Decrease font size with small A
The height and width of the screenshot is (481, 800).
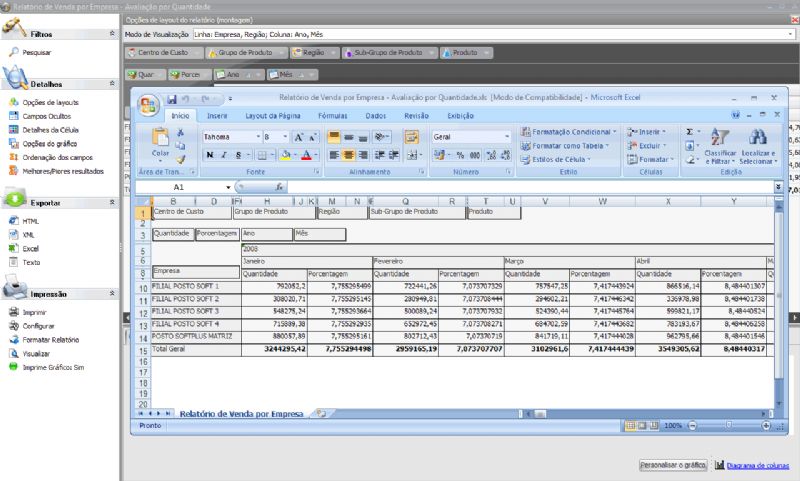(313, 137)
